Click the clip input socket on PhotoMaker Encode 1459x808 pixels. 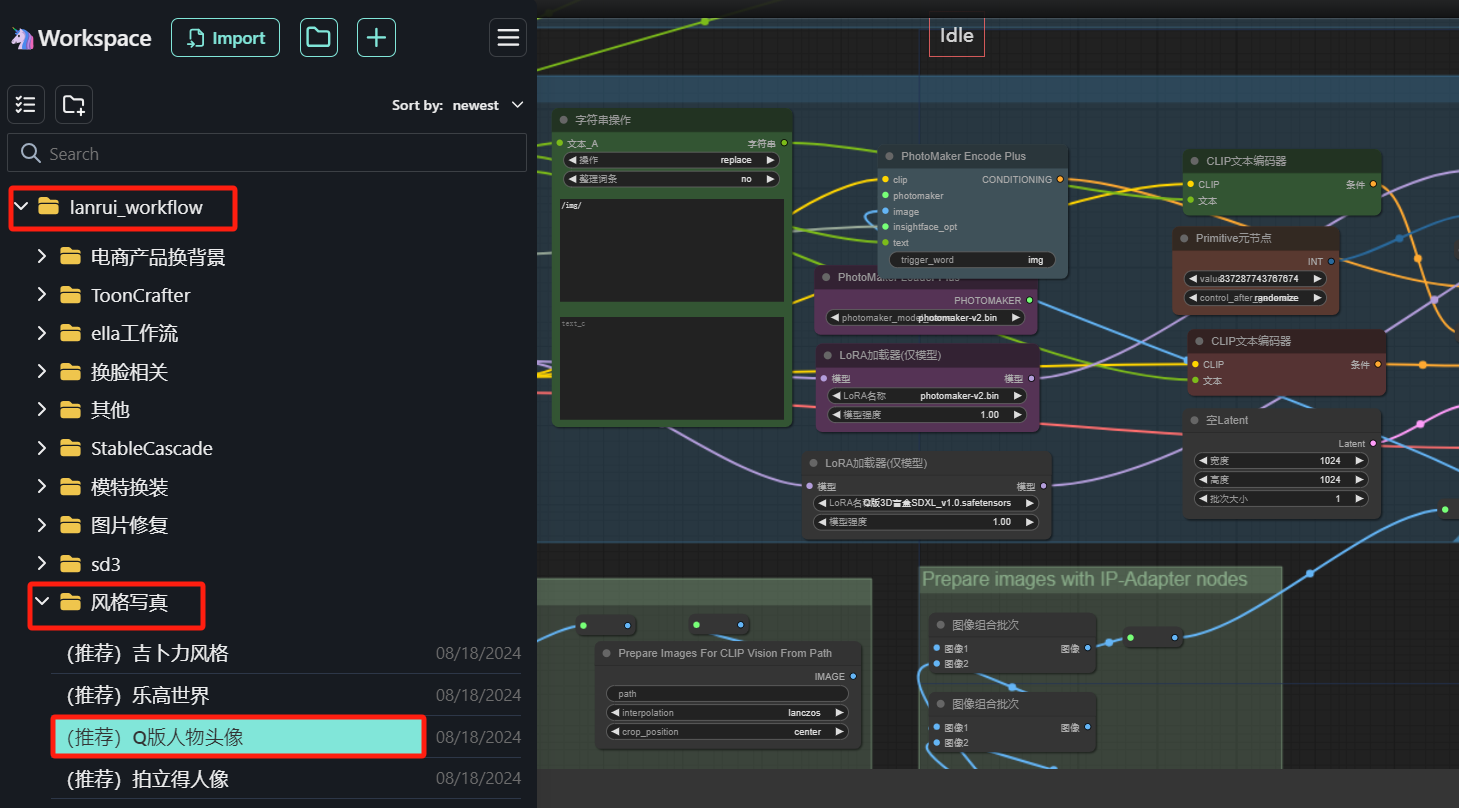[885, 180]
